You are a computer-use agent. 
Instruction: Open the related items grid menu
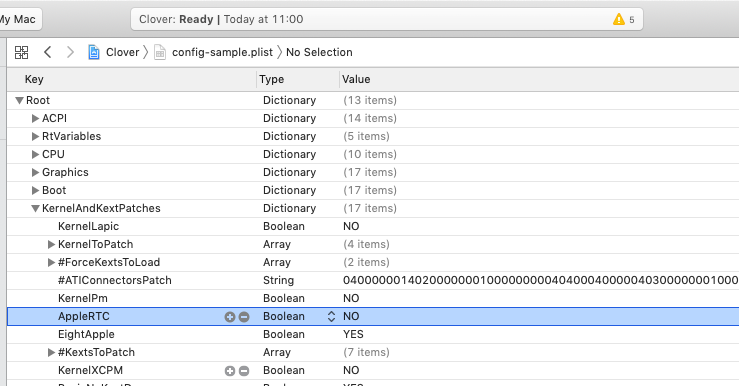pos(21,52)
